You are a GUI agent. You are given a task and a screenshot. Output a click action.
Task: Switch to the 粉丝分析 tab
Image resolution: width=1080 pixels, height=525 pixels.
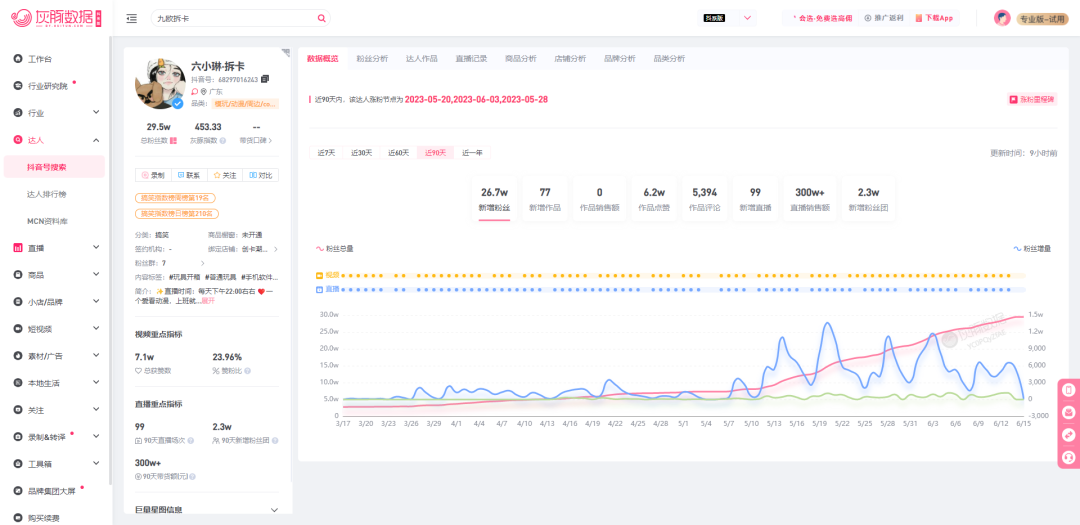coord(372,59)
